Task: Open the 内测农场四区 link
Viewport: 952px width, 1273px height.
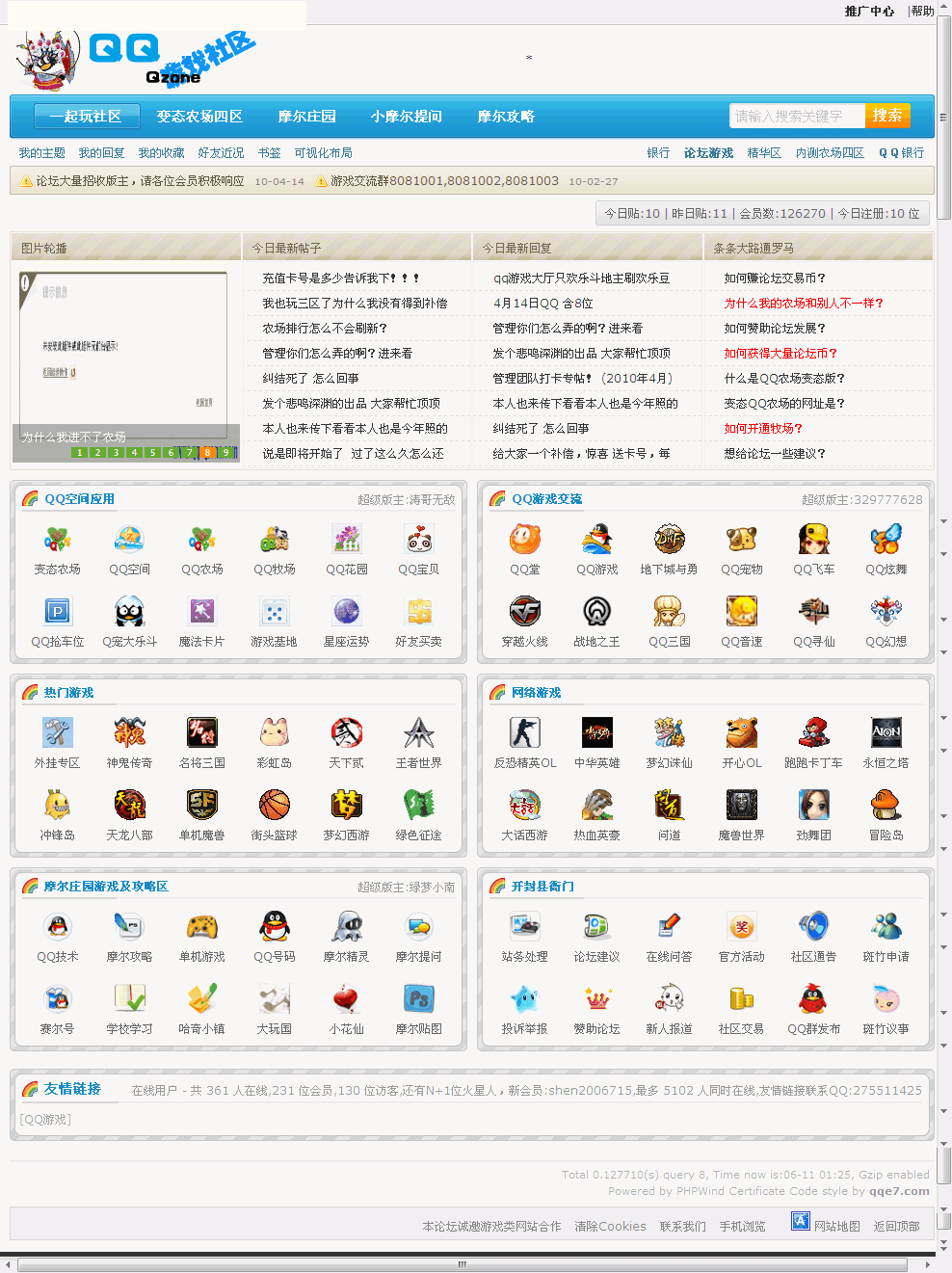Action: (x=830, y=153)
